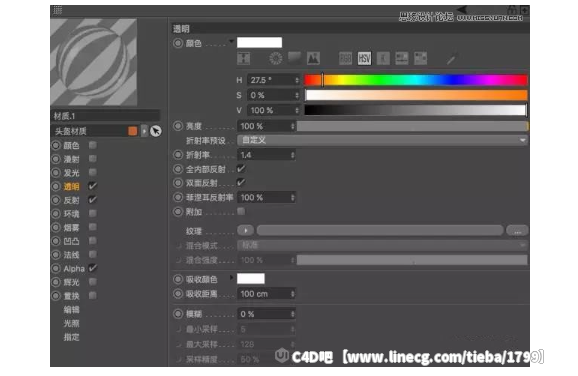Expand the 纹理 arrow button
This screenshot has height=376, width=578.
246,230
